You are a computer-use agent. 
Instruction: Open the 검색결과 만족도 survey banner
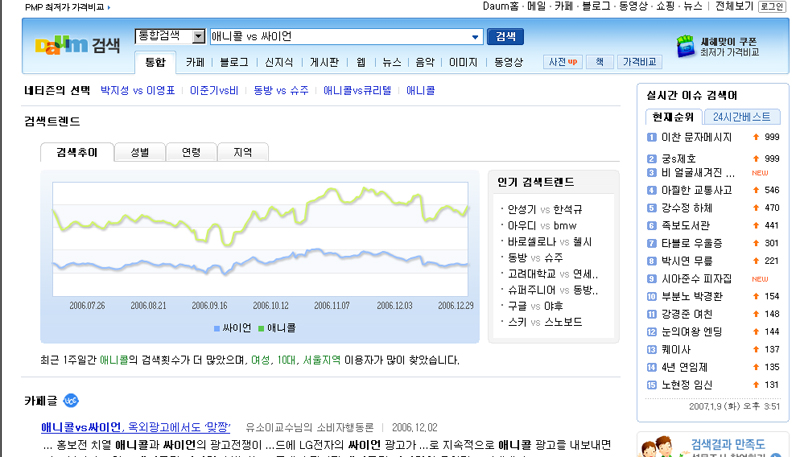pyautogui.click(x=714, y=445)
